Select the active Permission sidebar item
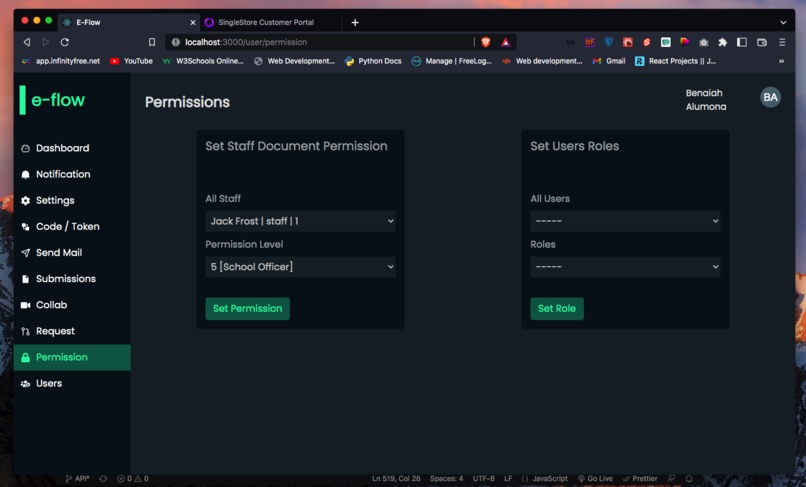The width and height of the screenshot is (806, 487). (x=72, y=357)
